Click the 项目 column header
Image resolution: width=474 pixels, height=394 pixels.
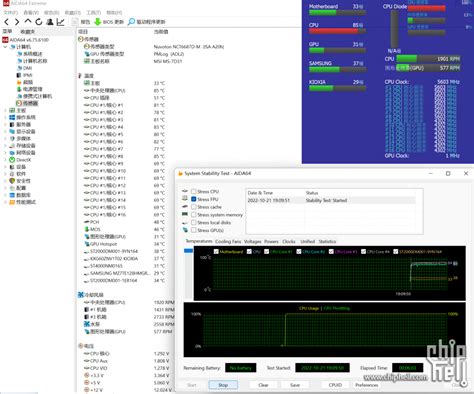tap(83, 32)
